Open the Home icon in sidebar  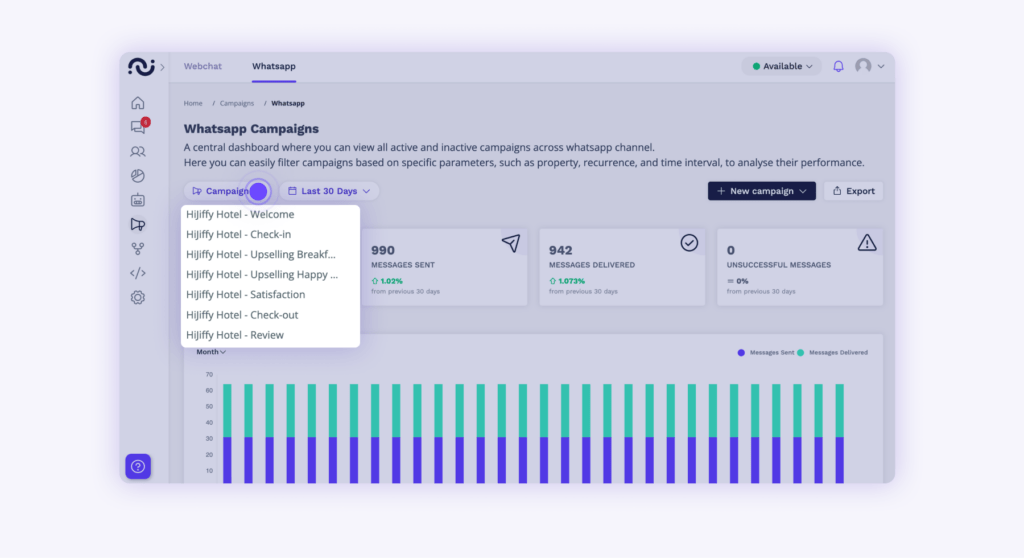pos(138,103)
